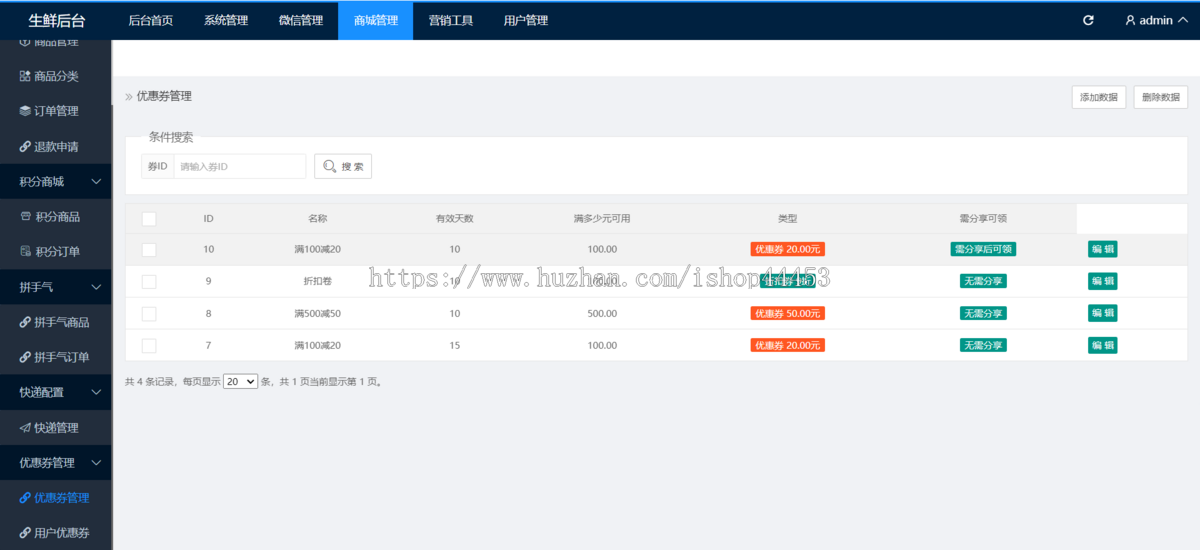1200x550 pixels.
Task: Click 编辑 for coupon ID 9
Action: pyautogui.click(x=1103, y=281)
